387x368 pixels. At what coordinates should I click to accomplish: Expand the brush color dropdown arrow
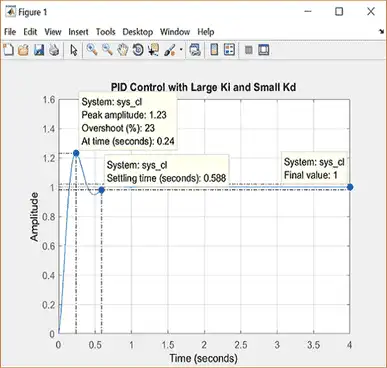[x=181, y=50]
